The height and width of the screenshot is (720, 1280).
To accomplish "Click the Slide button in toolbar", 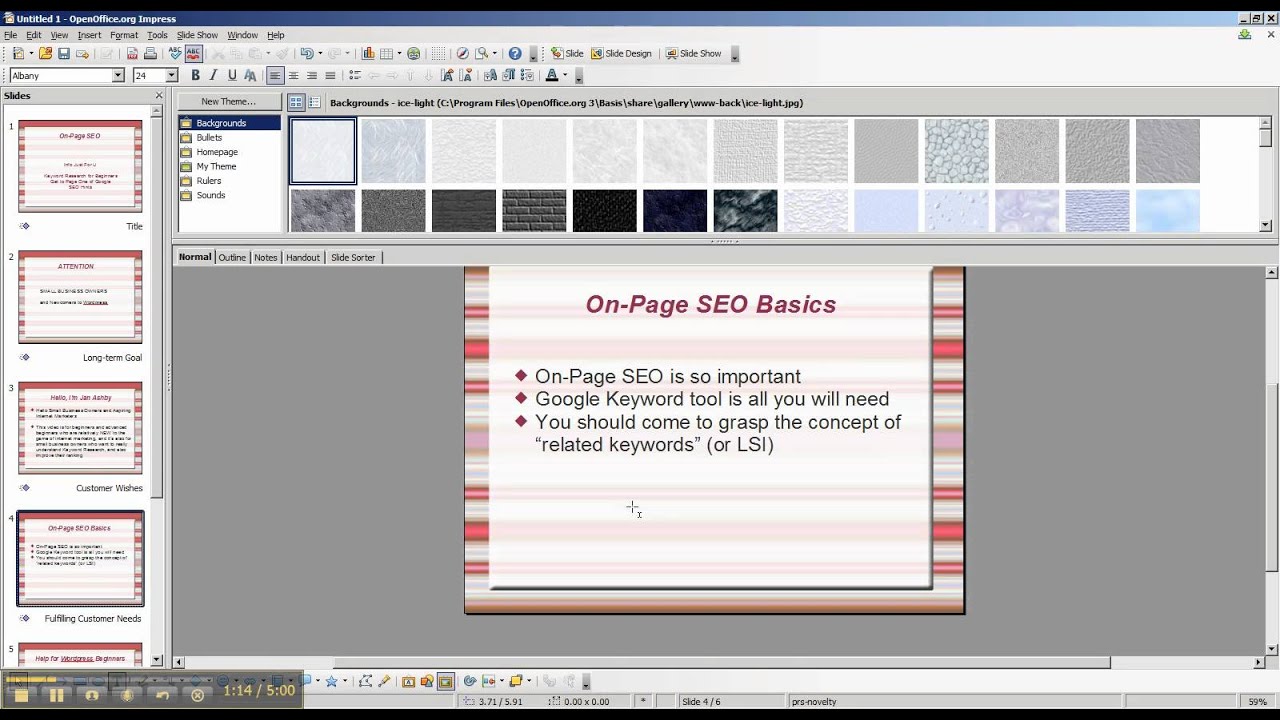I will coord(567,54).
